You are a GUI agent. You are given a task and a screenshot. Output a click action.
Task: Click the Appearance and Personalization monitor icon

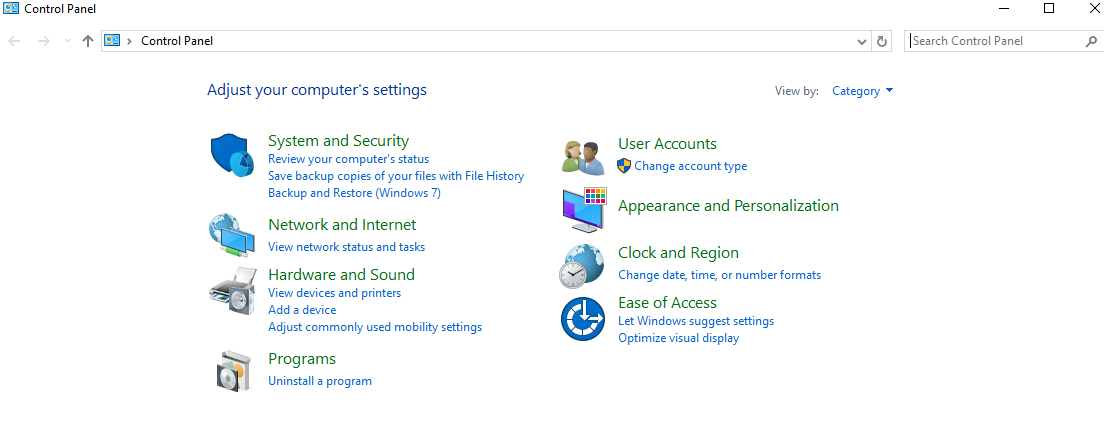pyautogui.click(x=584, y=210)
